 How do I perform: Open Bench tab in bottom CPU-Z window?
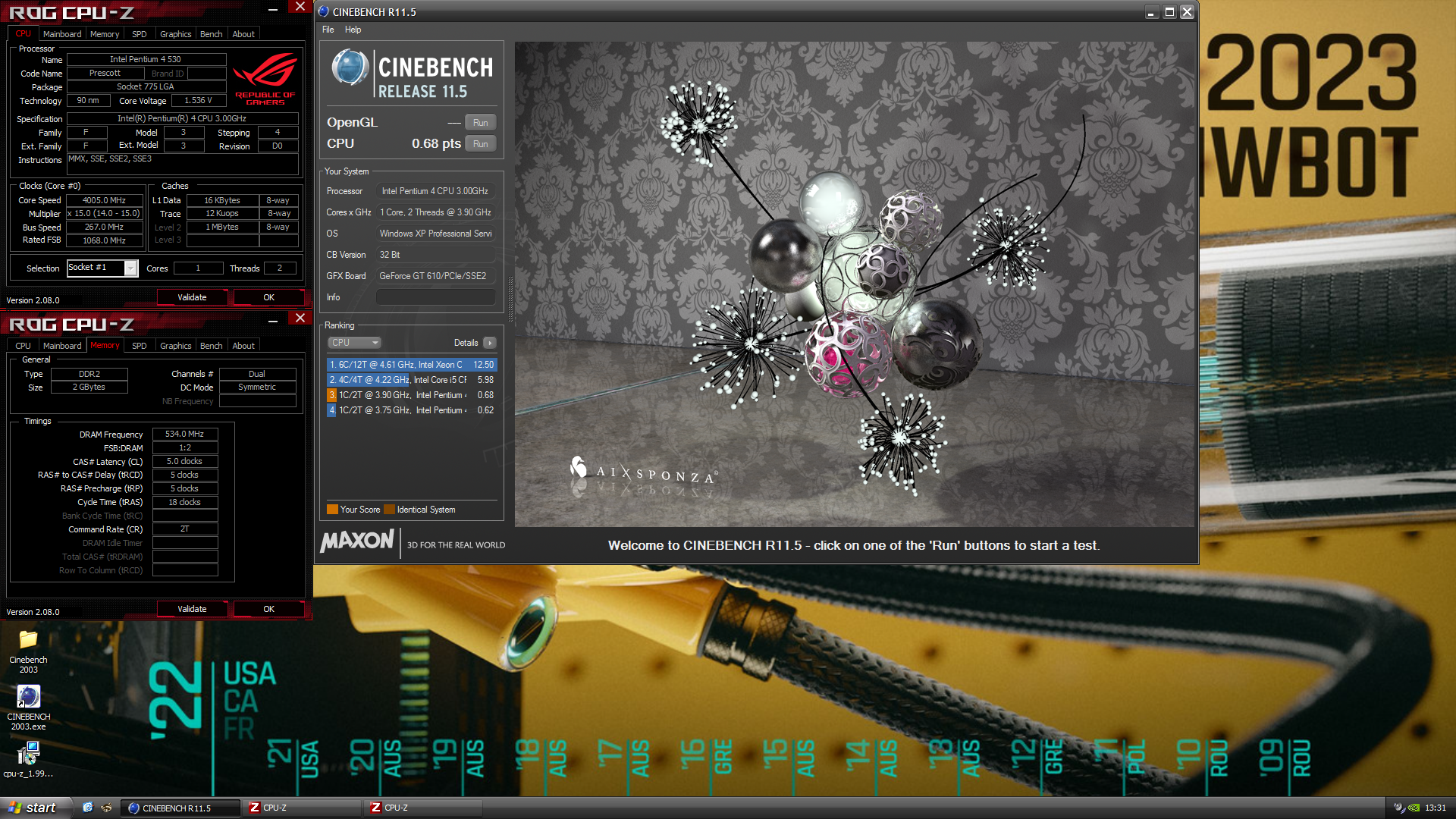(x=212, y=346)
